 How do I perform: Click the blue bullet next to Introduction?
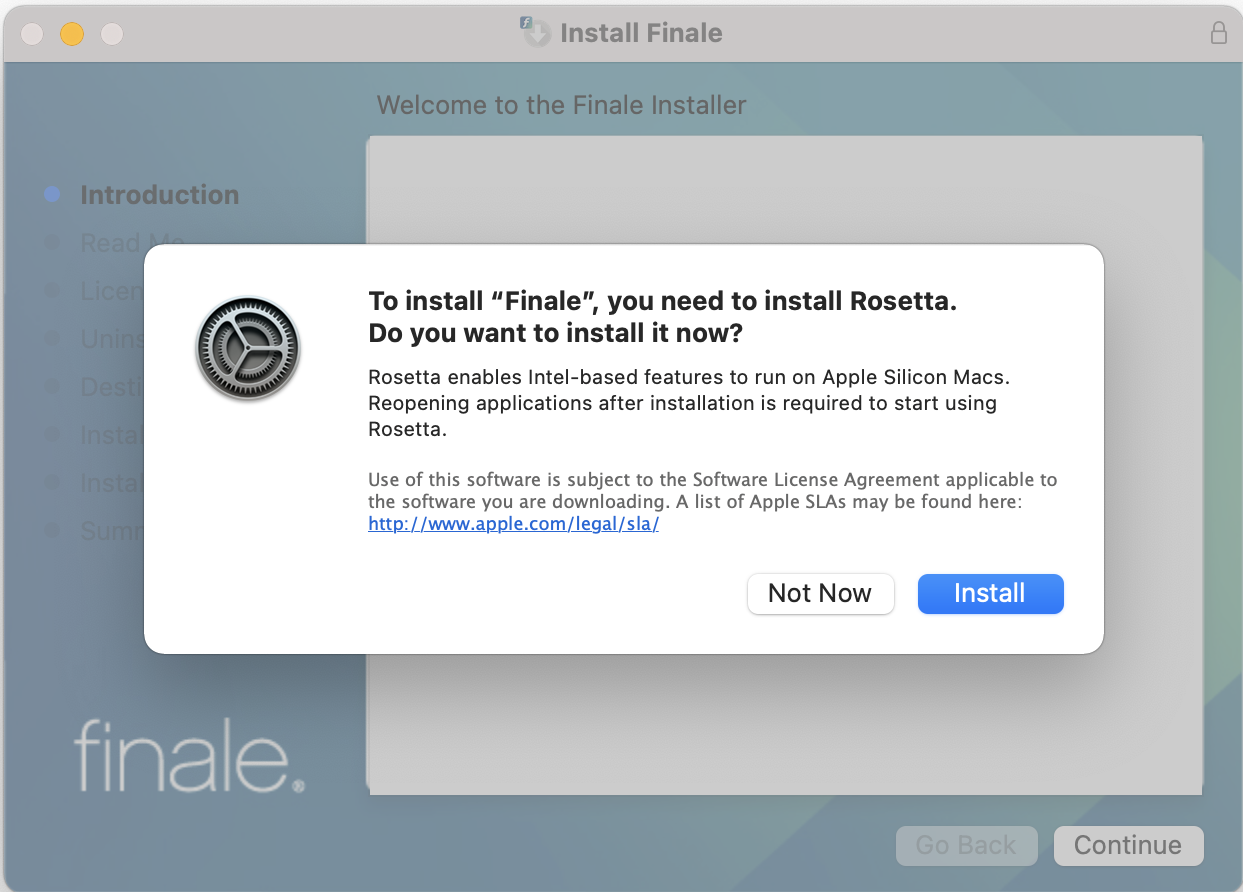(53, 195)
